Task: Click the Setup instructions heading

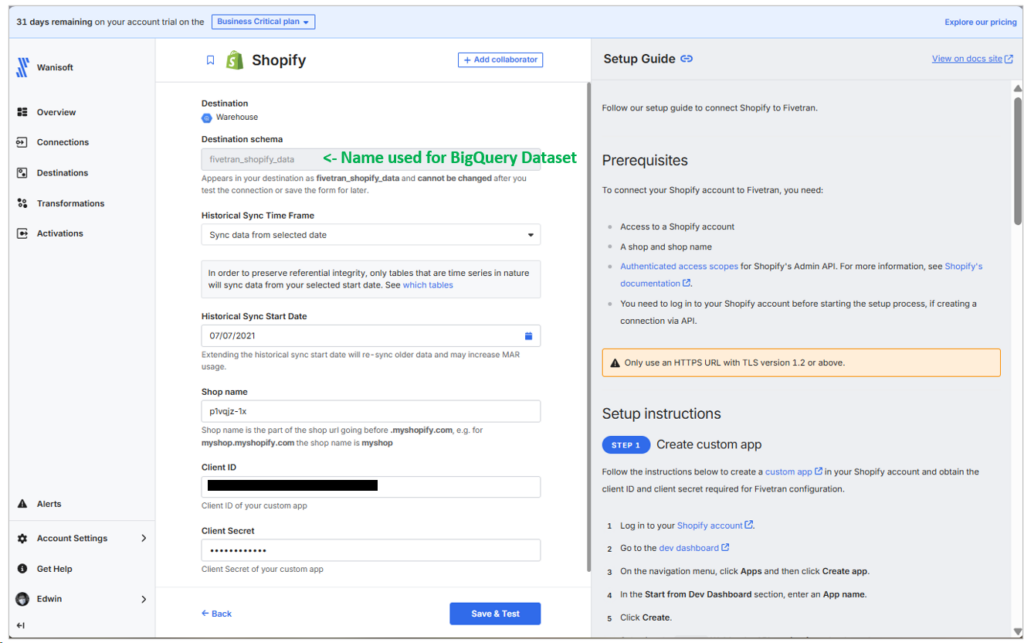Action: pyautogui.click(x=661, y=414)
